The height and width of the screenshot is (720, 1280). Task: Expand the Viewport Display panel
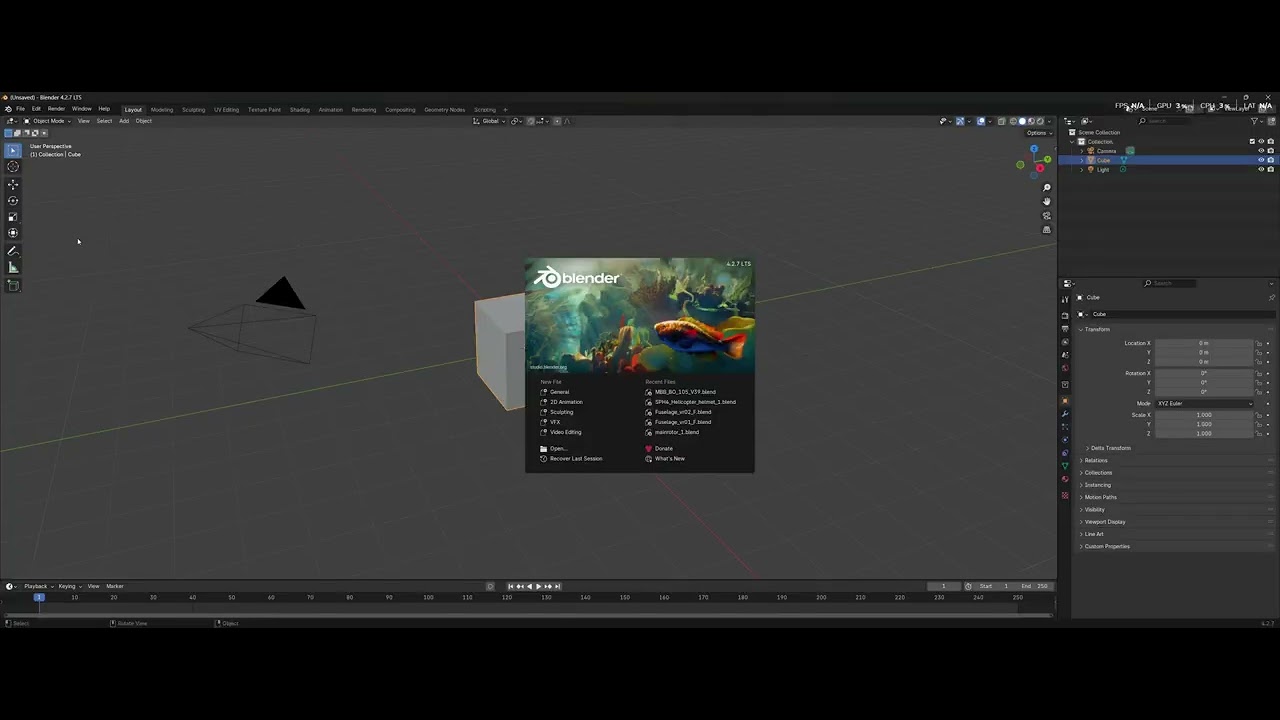1103,522
